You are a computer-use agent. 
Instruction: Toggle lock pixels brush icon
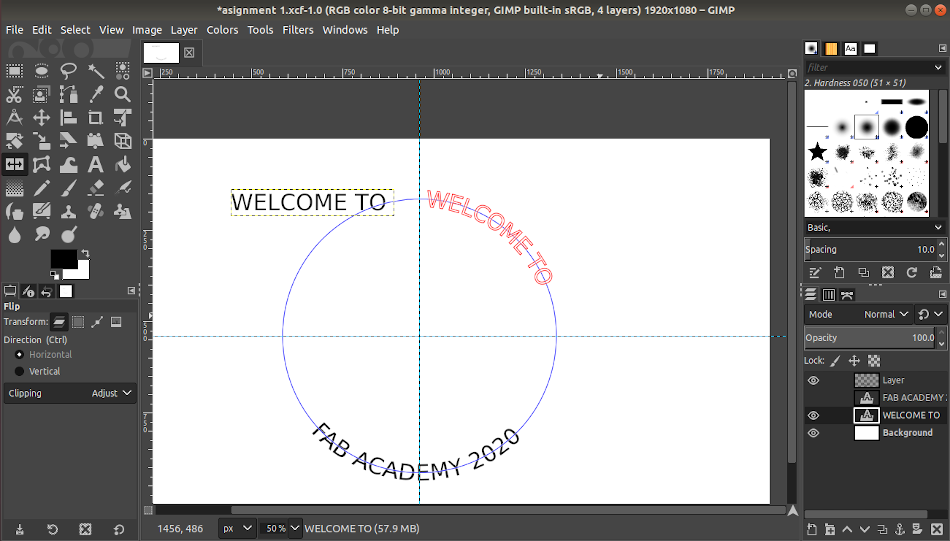[835, 360]
